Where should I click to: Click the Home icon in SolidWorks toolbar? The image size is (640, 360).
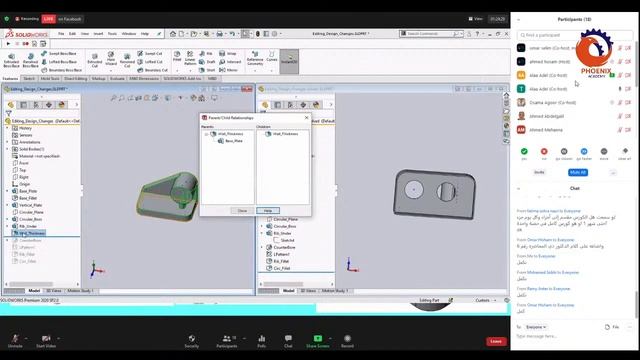tap(173, 34)
